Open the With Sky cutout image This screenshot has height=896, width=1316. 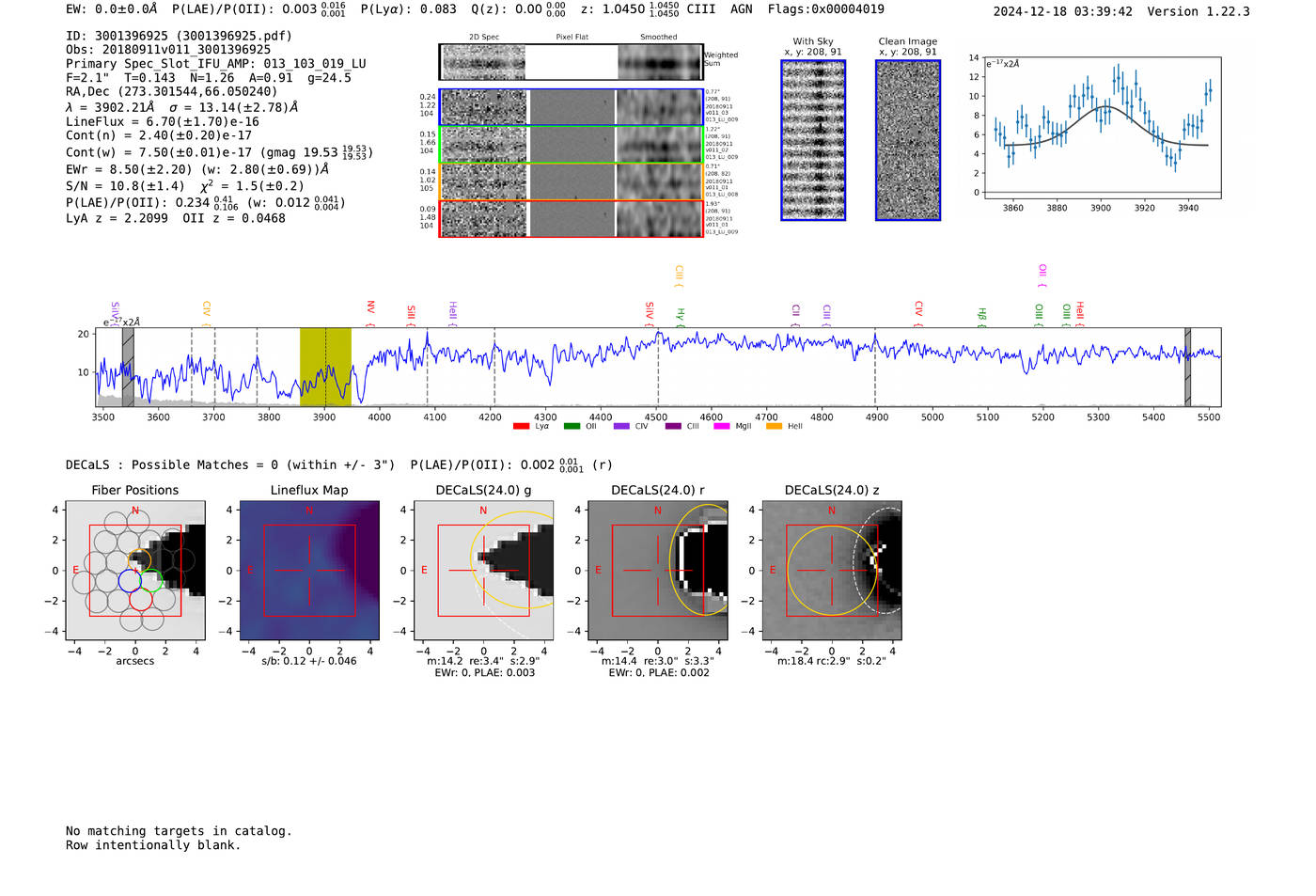[813, 140]
